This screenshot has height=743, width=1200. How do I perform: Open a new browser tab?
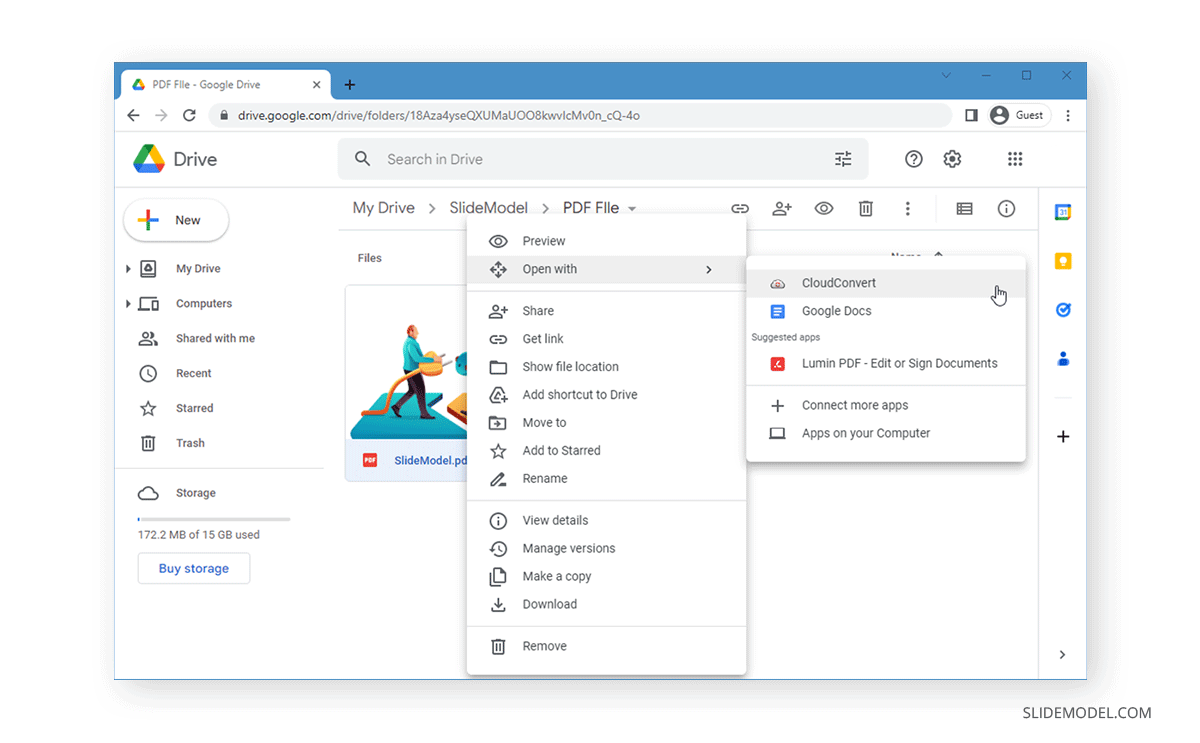(349, 84)
